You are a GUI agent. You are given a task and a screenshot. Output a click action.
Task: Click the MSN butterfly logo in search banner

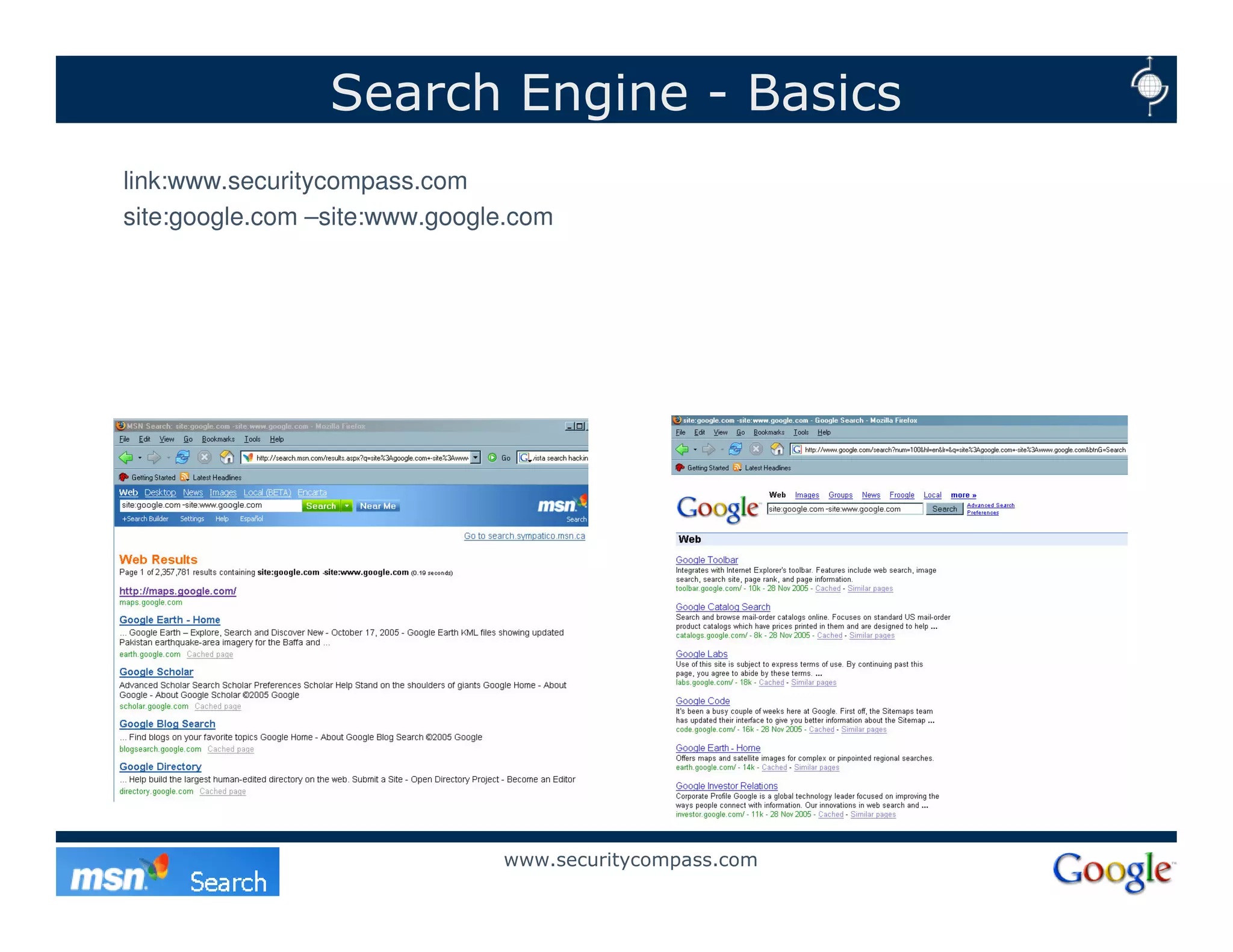562,504
